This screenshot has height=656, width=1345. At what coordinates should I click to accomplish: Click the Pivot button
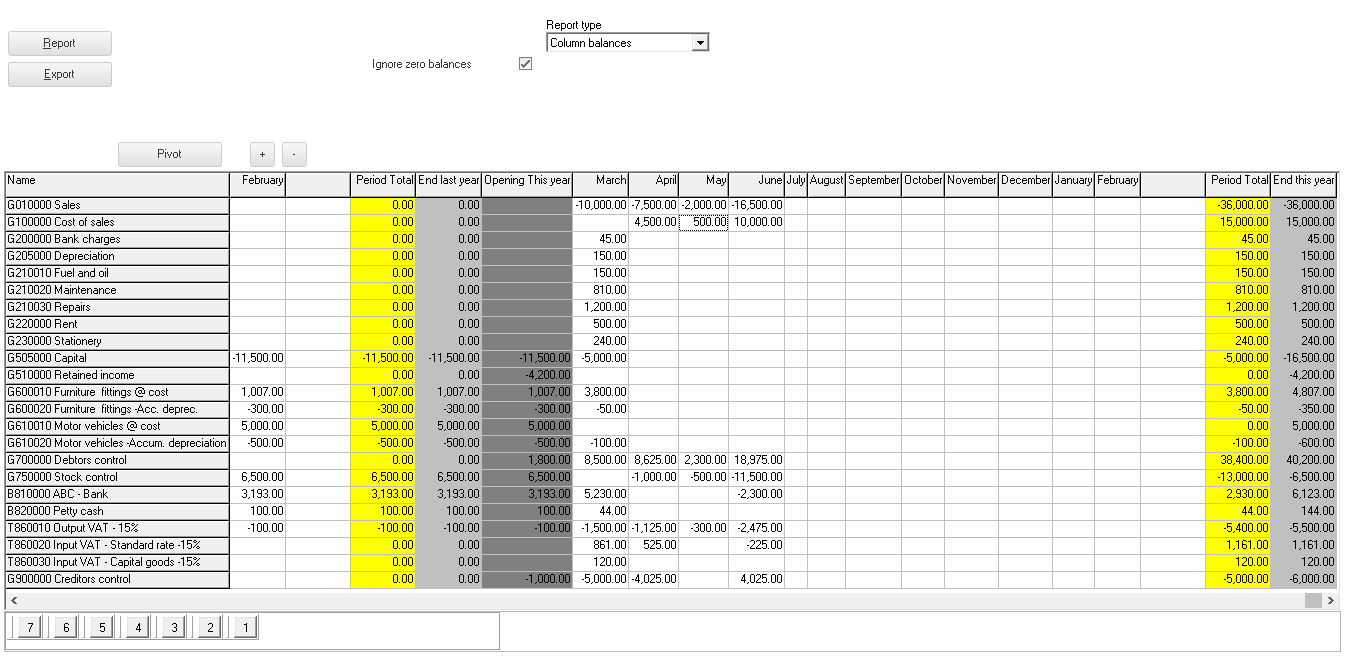coord(170,154)
